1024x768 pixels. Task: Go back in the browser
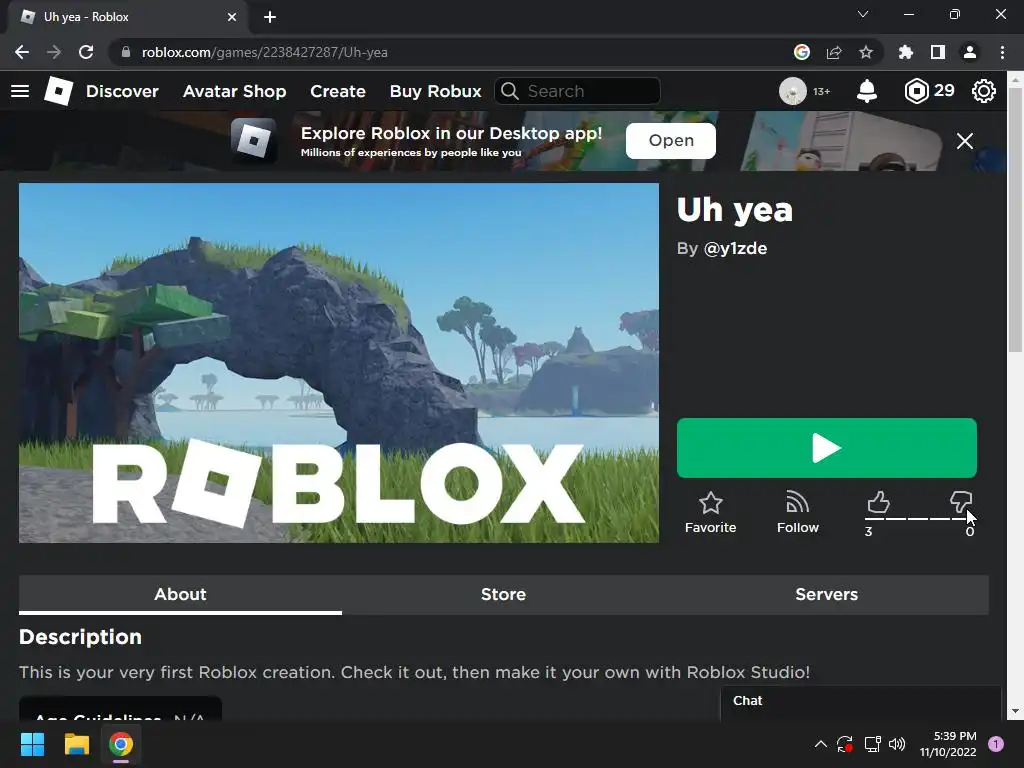pyautogui.click(x=22, y=52)
